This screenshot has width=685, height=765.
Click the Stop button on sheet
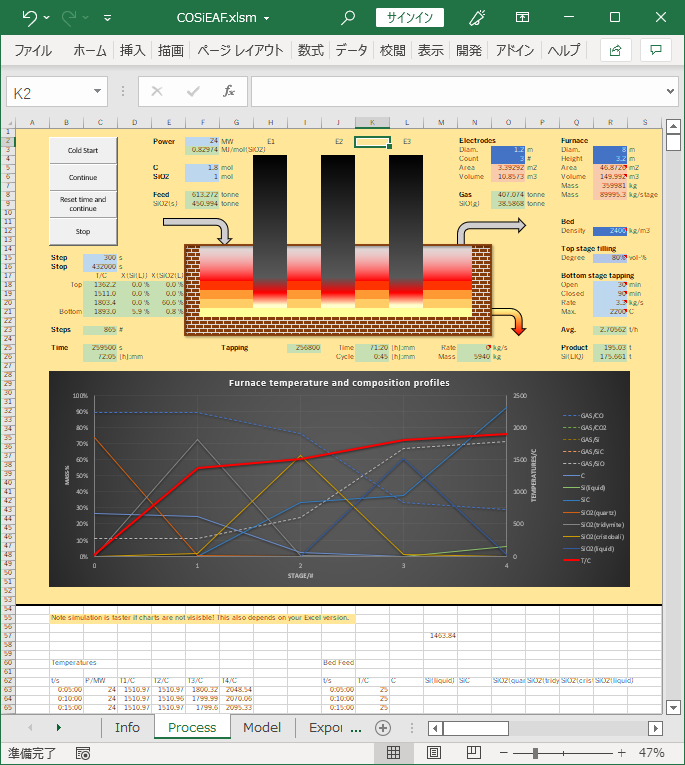pyautogui.click(x=83, y=232)
